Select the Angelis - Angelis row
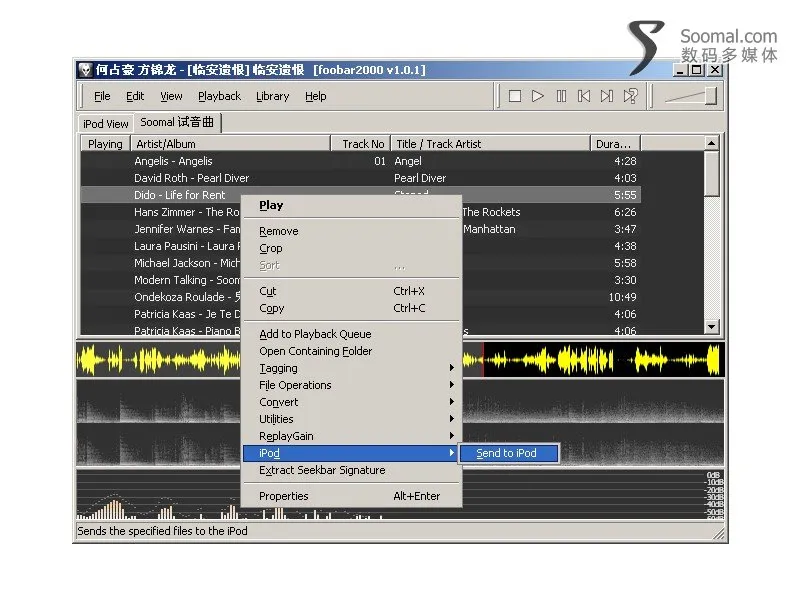Screen dimensions: 800x600 click(x=361, y=161)
